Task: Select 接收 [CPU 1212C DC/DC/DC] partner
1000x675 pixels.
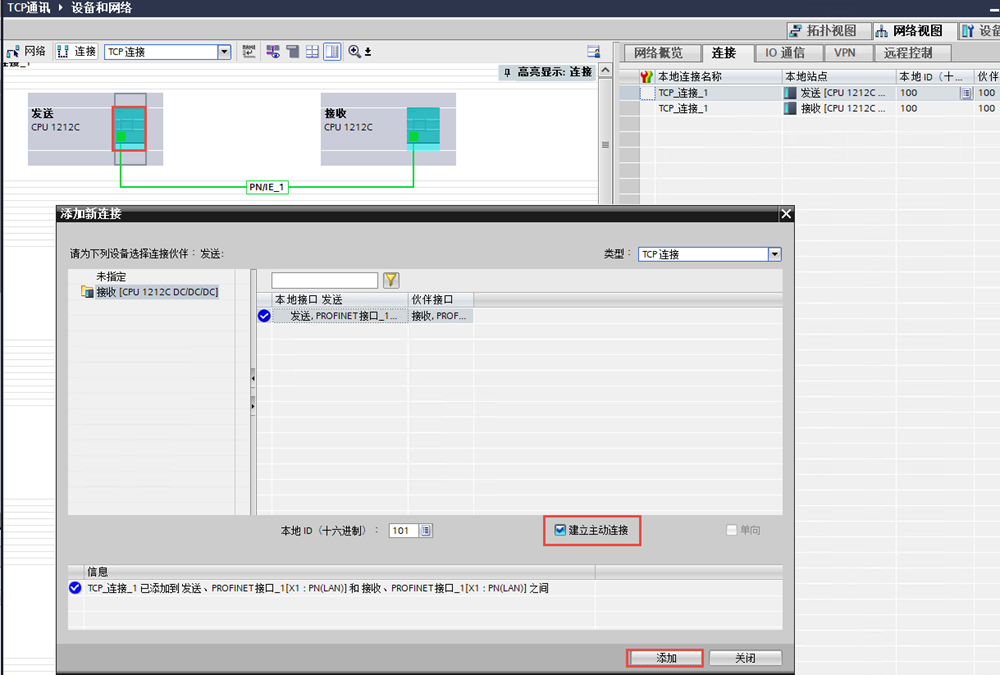Action: pyautogui.click(x=156, y=292)
